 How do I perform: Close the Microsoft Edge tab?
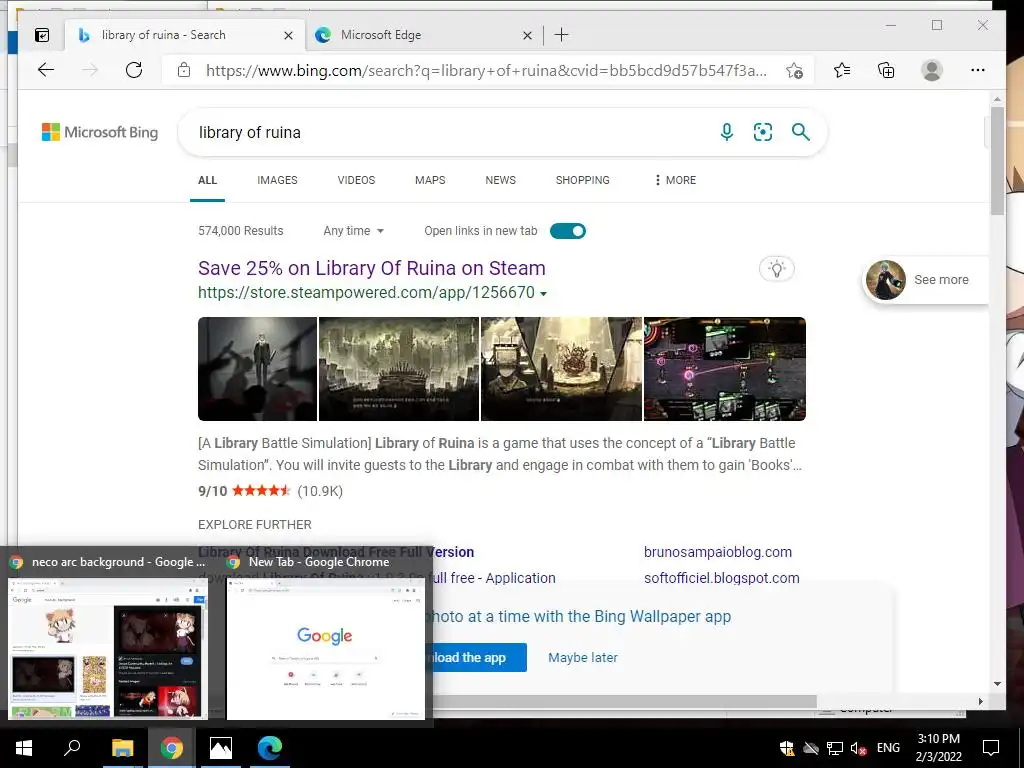click(528, 35)
